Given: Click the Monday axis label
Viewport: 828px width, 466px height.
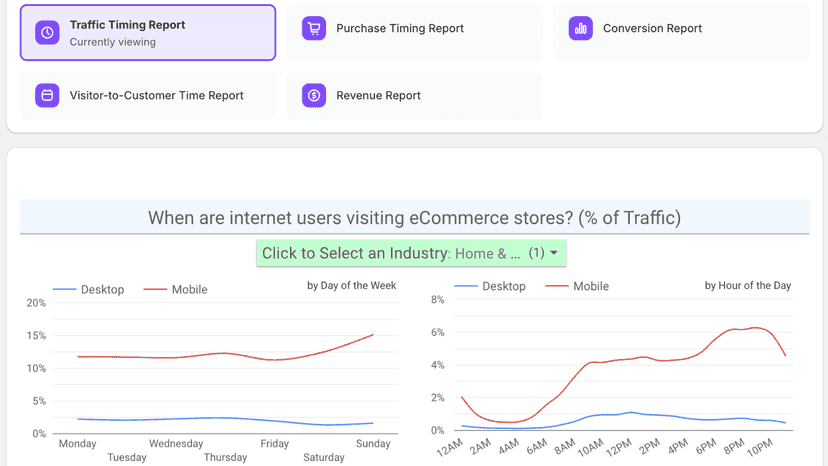Looking at the screenshot, I should 78,444.
